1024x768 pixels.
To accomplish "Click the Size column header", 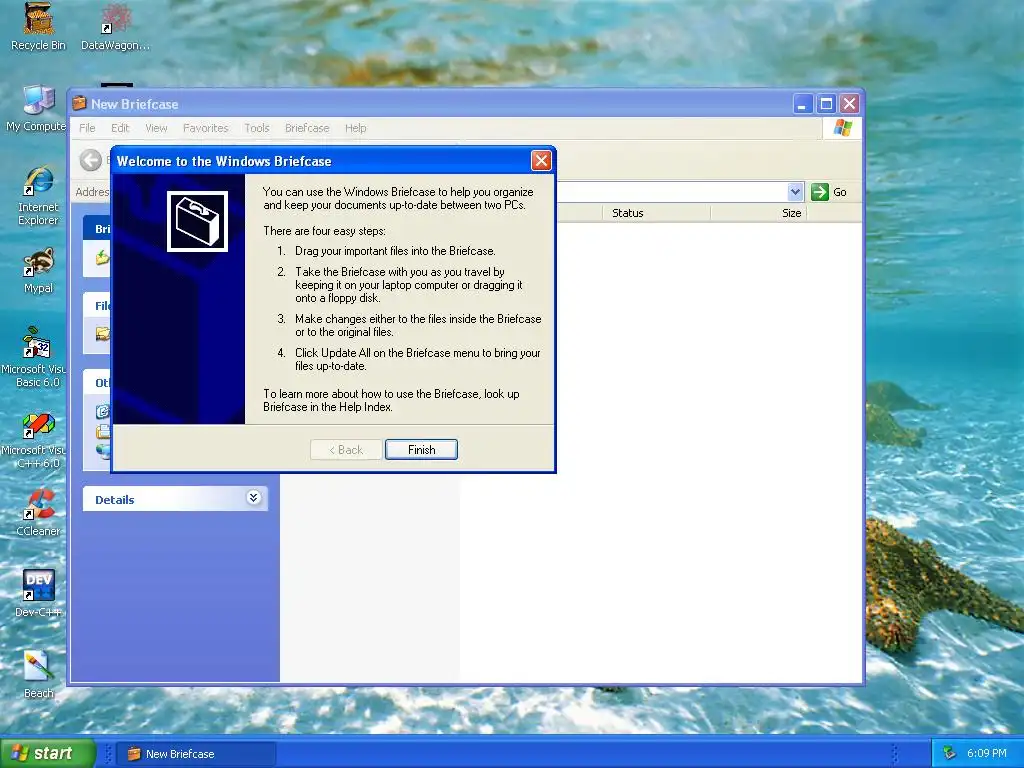I will (x=759, y=213).
